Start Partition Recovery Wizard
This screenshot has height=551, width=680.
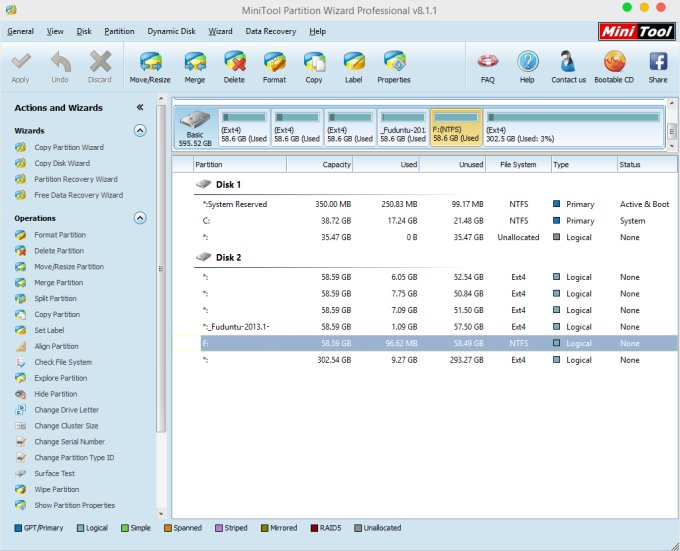76,179
